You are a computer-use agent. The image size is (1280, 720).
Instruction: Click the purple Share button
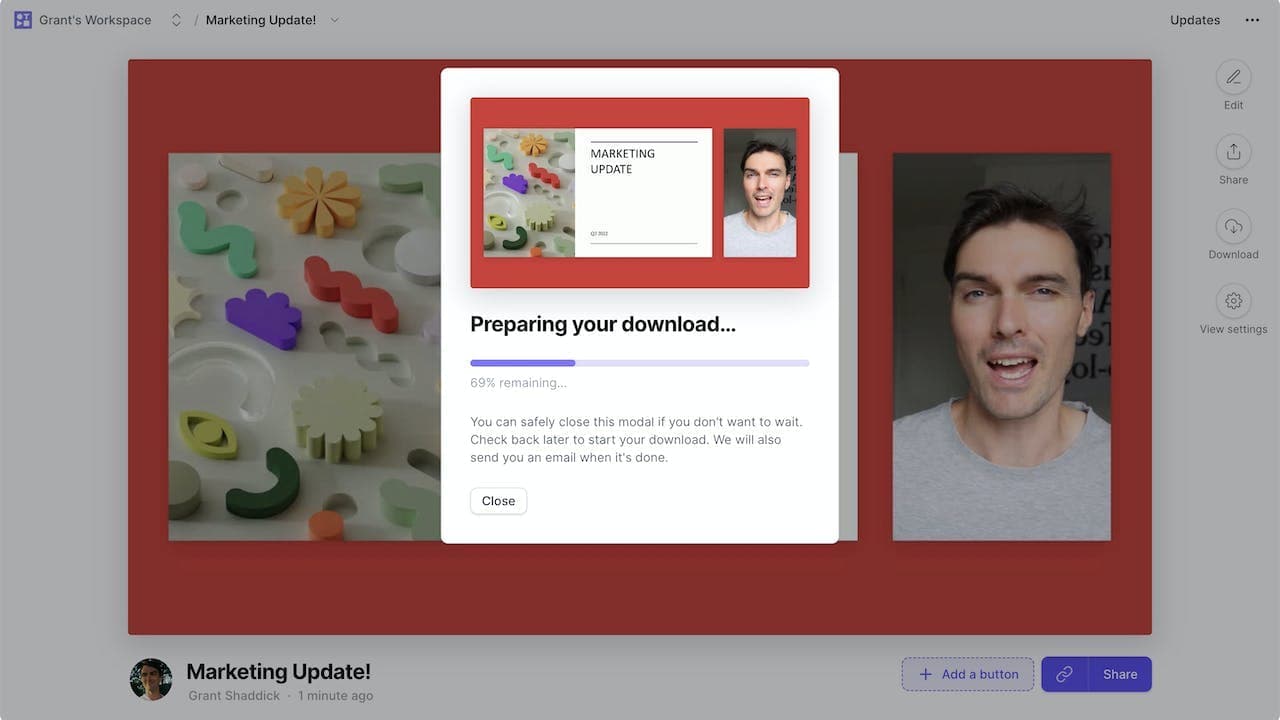pyautogui.click(x=1120, y=674)
